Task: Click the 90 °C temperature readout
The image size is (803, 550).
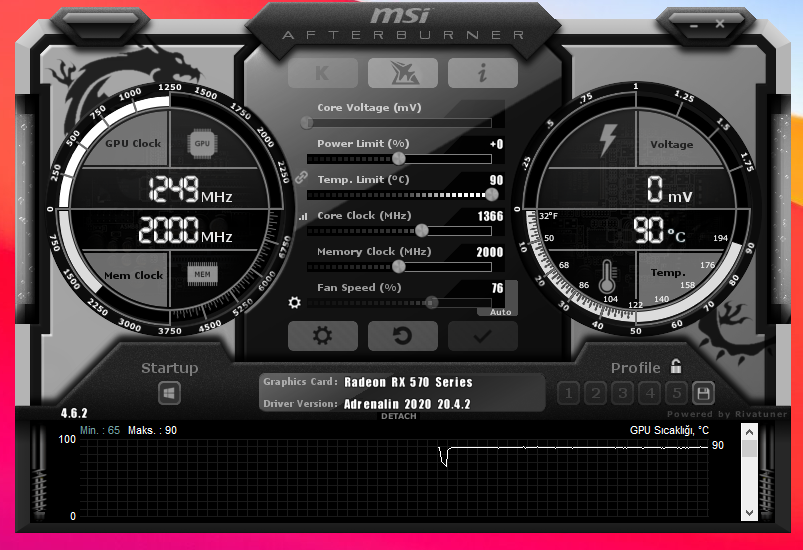Action: tap(659, 230)
